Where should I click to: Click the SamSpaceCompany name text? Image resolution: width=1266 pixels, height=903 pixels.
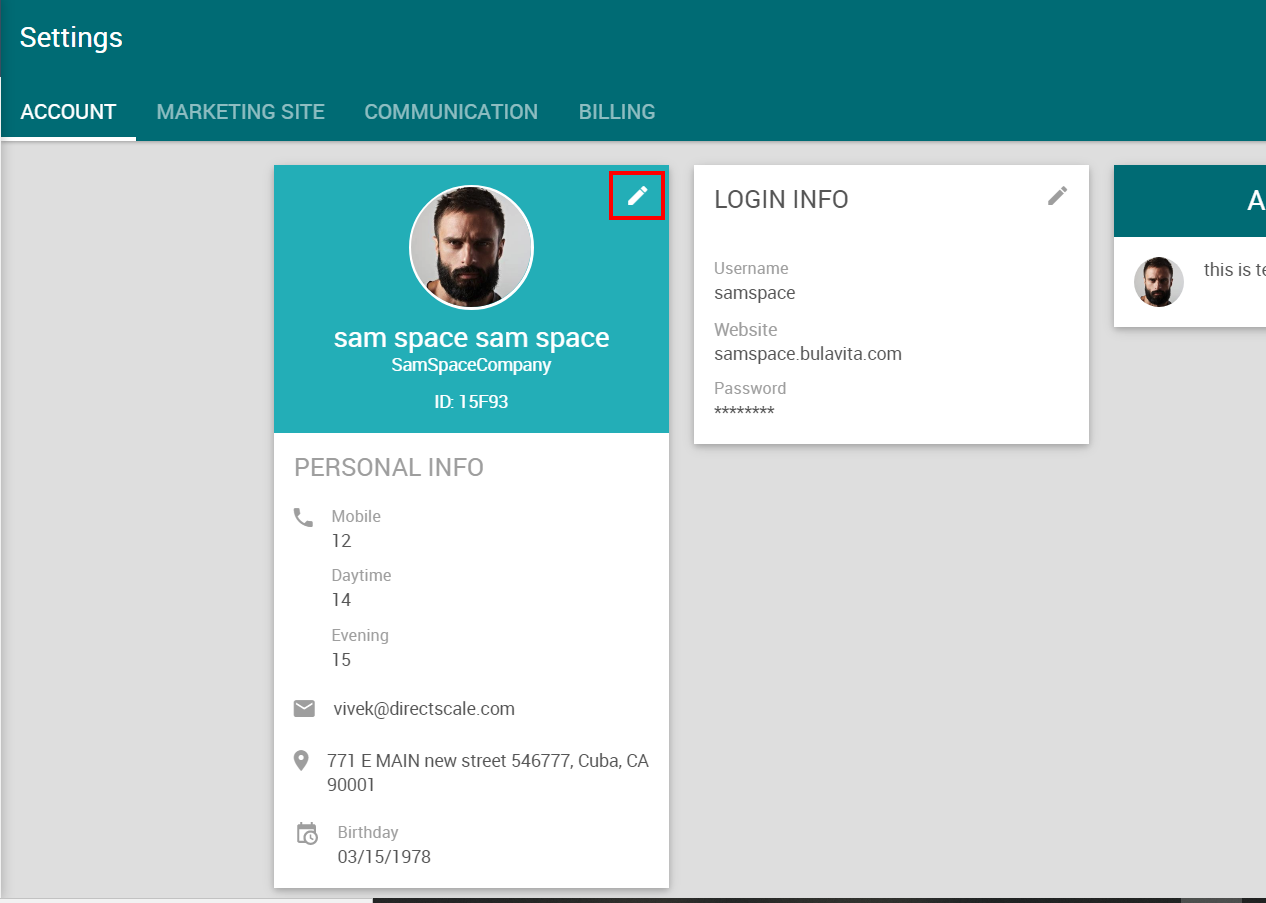tap(471, 365)
